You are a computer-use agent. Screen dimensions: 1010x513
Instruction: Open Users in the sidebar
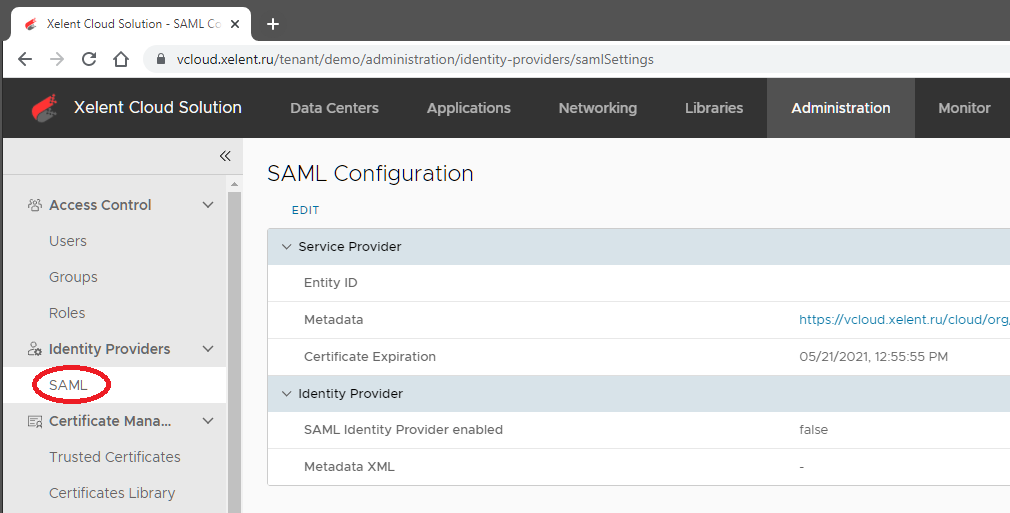coord(68,241)
